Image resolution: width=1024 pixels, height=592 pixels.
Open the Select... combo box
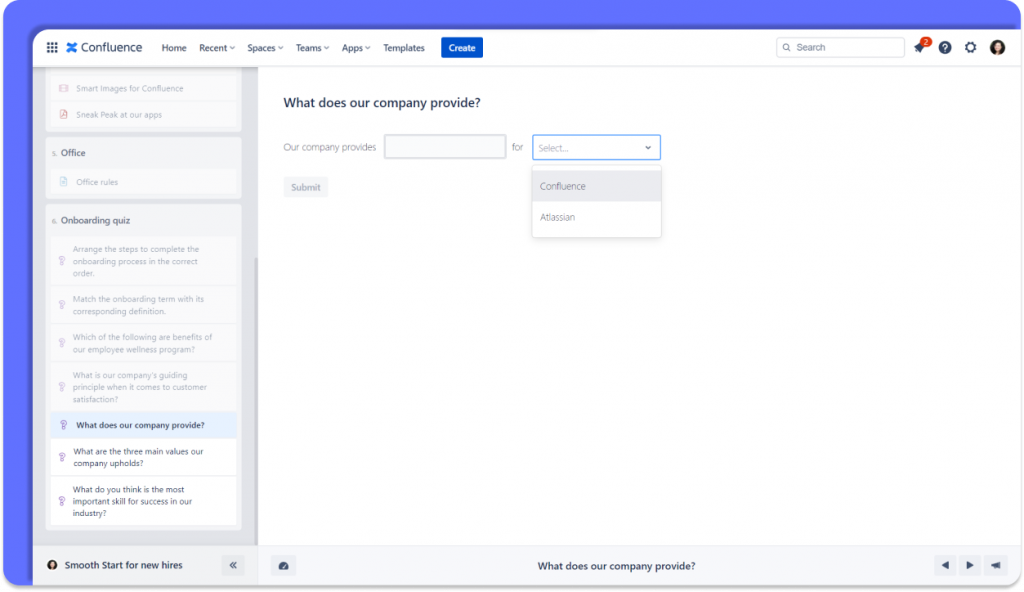click(596, 148)
